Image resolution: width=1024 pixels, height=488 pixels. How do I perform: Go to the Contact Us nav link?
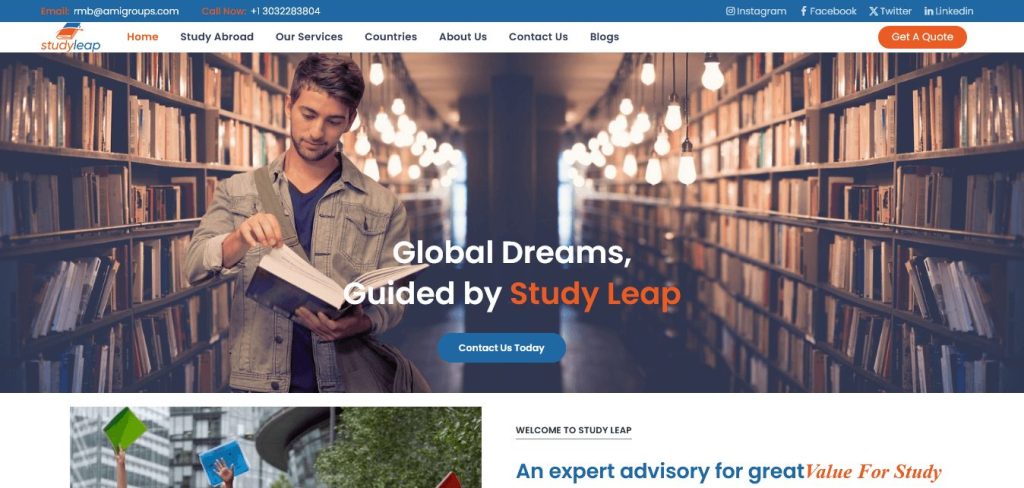tap(538, 37)
